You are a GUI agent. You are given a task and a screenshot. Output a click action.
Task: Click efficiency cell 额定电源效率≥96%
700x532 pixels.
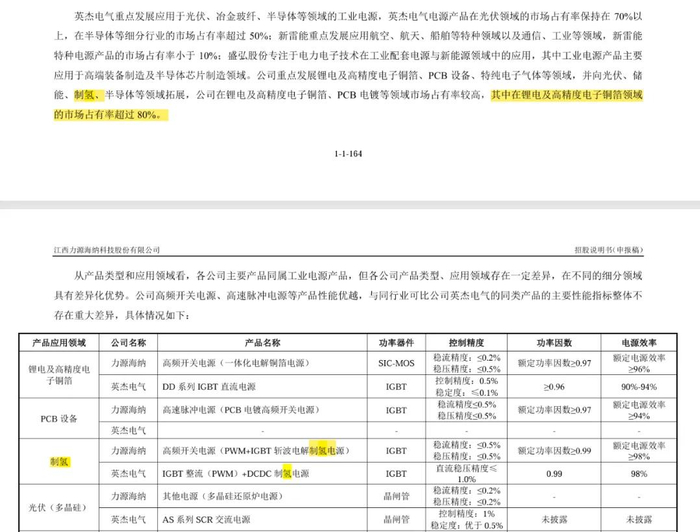tap(639, 363)
